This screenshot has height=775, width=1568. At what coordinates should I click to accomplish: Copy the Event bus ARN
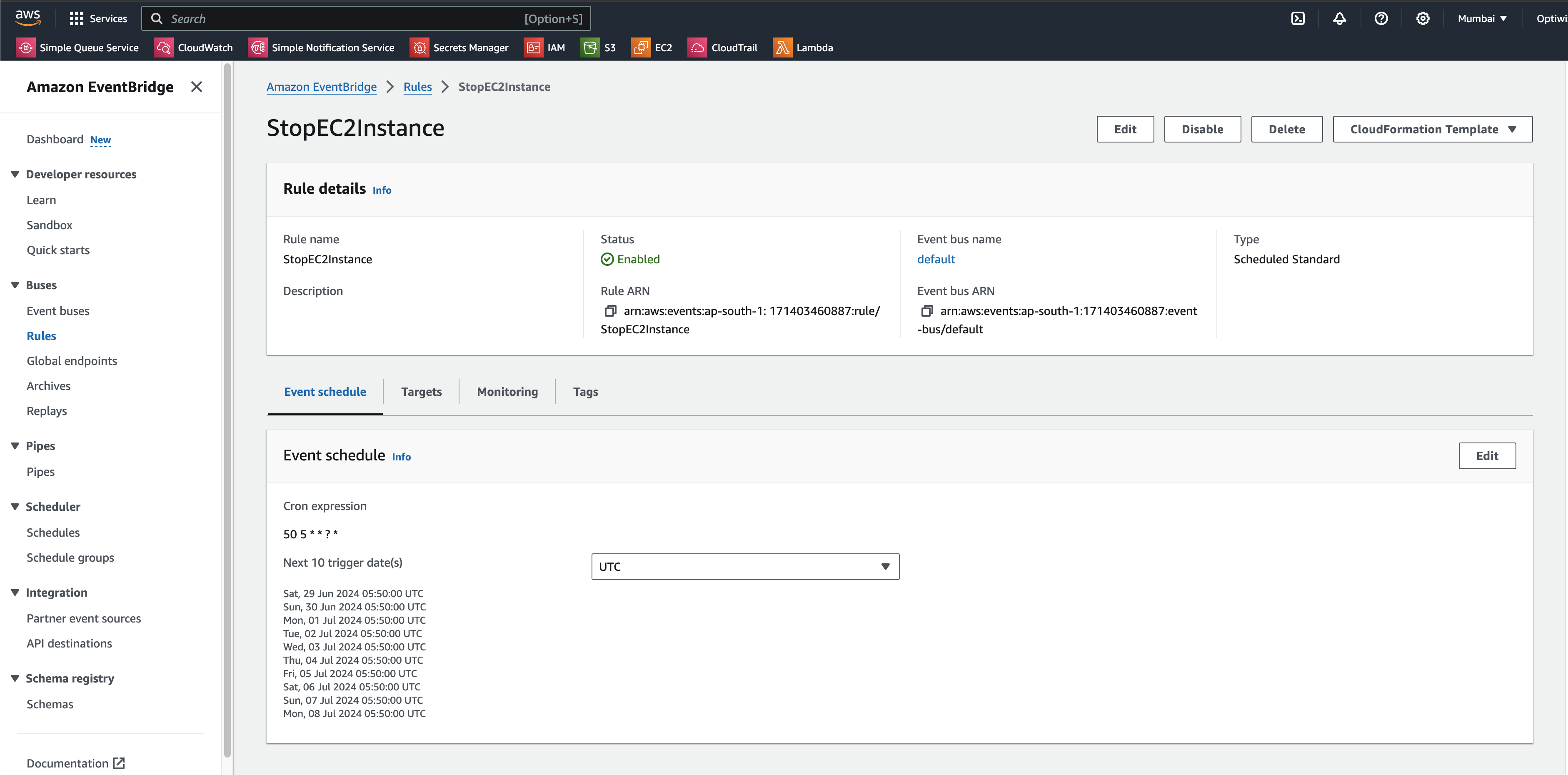tap(927, 310)
